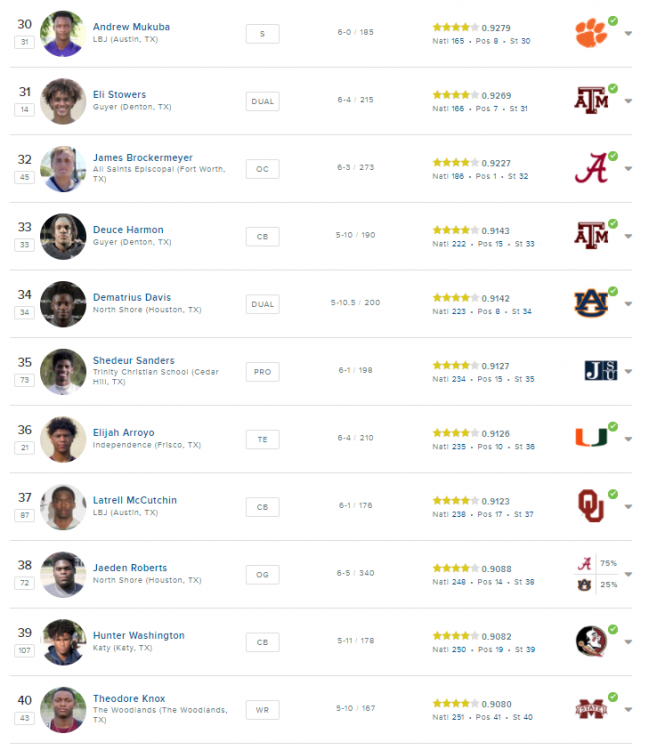Click Eli Stowers' player photo
The height and width of the screenshot is (750, 649).
[x=63, y=101]
